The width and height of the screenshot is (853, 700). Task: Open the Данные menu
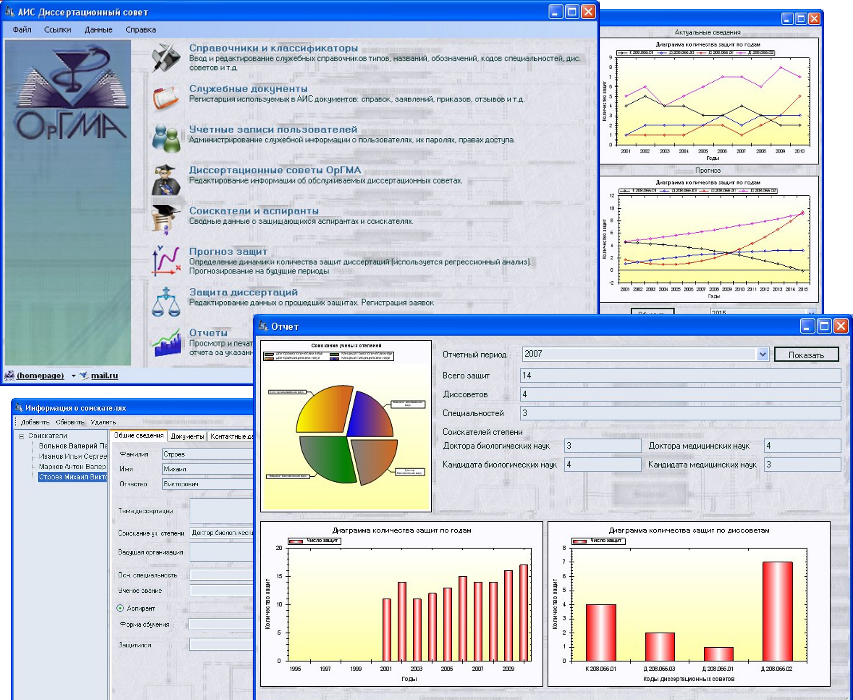pyautogui.click(x=98, y=30)
